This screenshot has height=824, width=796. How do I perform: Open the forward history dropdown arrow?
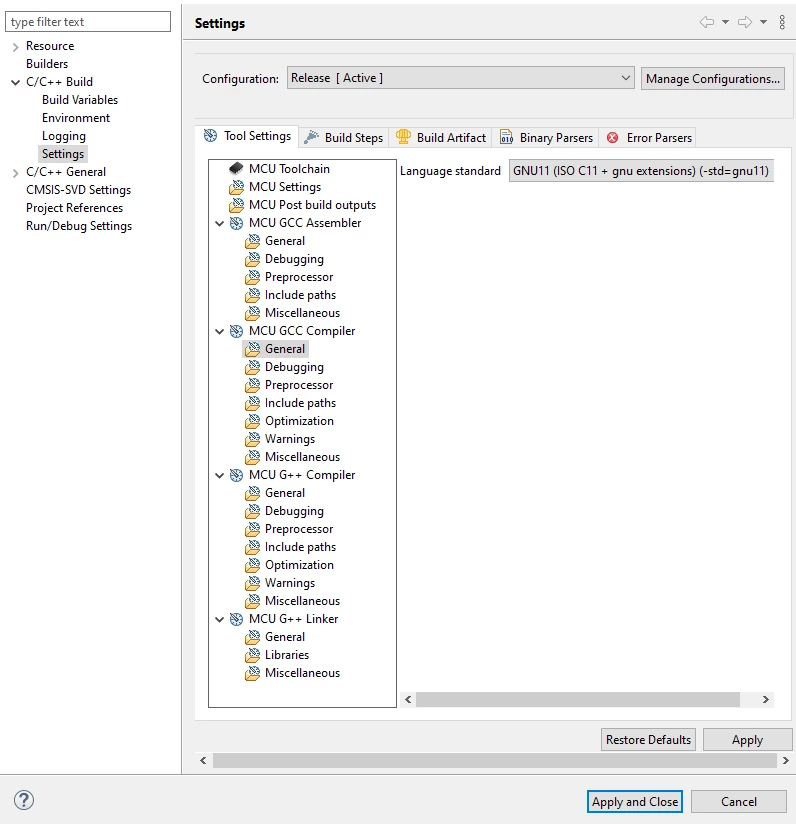tap(763, 22)
